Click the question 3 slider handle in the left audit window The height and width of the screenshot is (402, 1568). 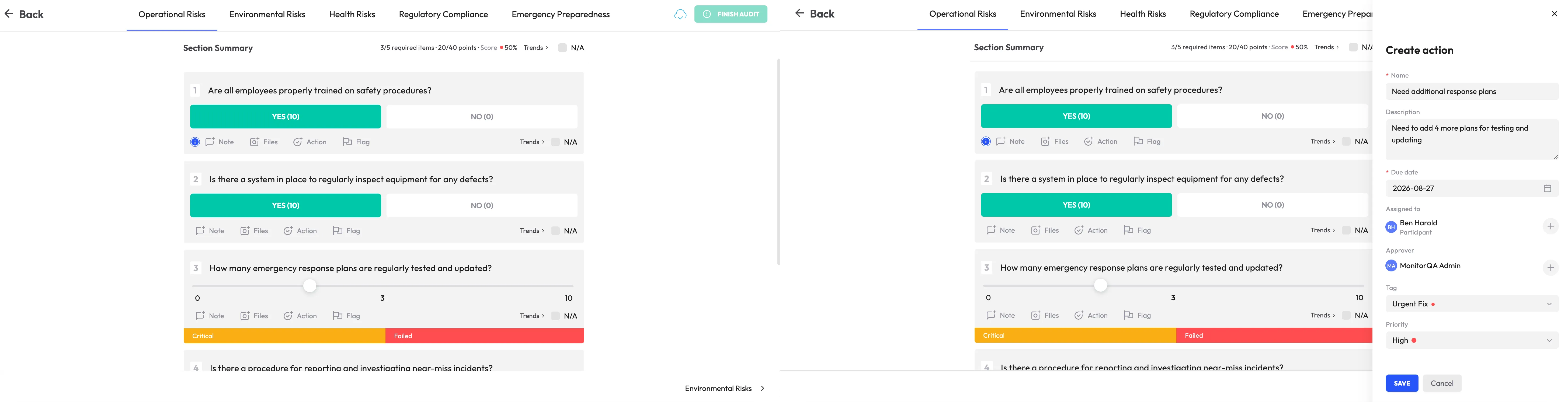tap(310, 286)
